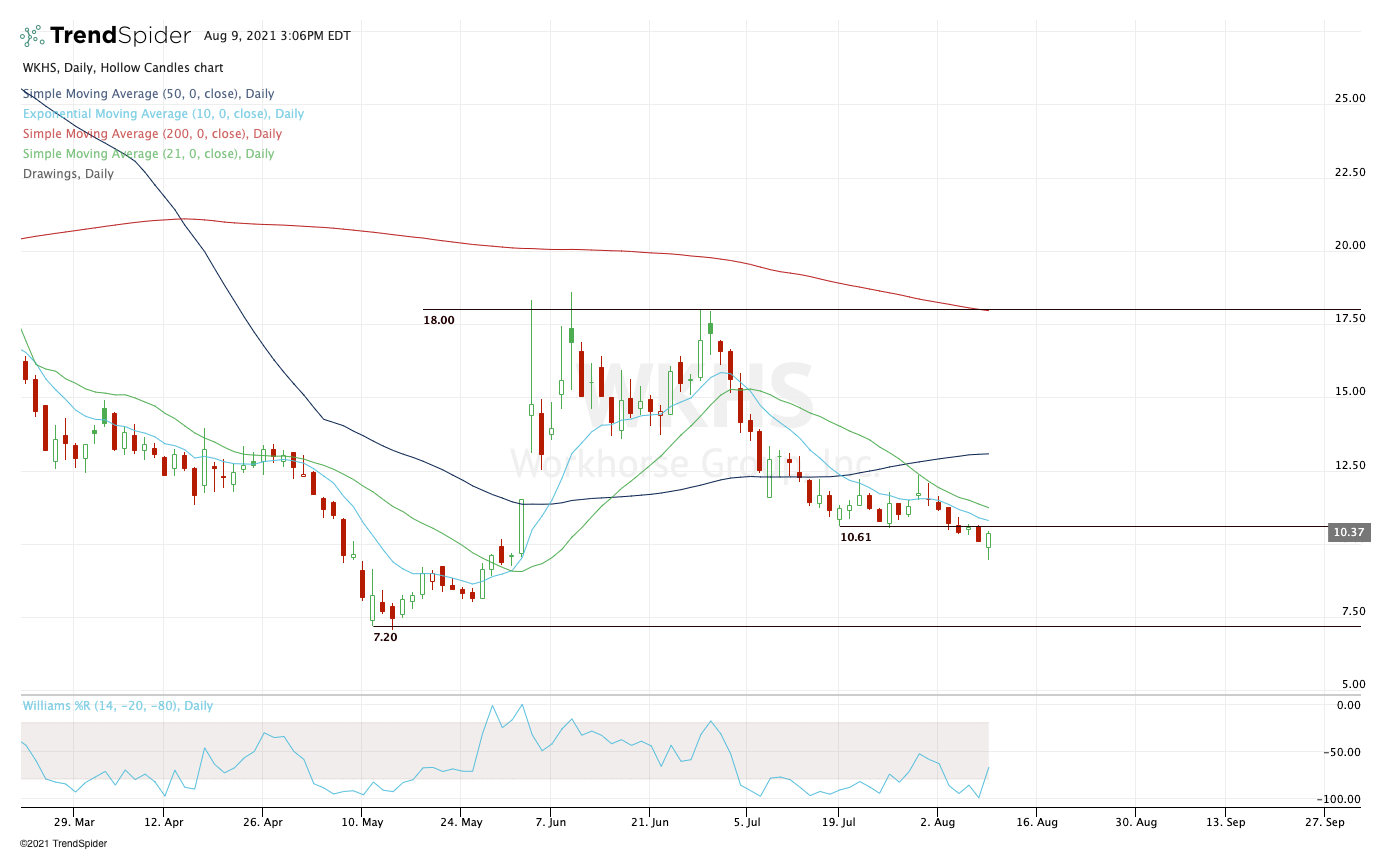Toggle the Simple Moving Average 50 legend

coord(148,94)
